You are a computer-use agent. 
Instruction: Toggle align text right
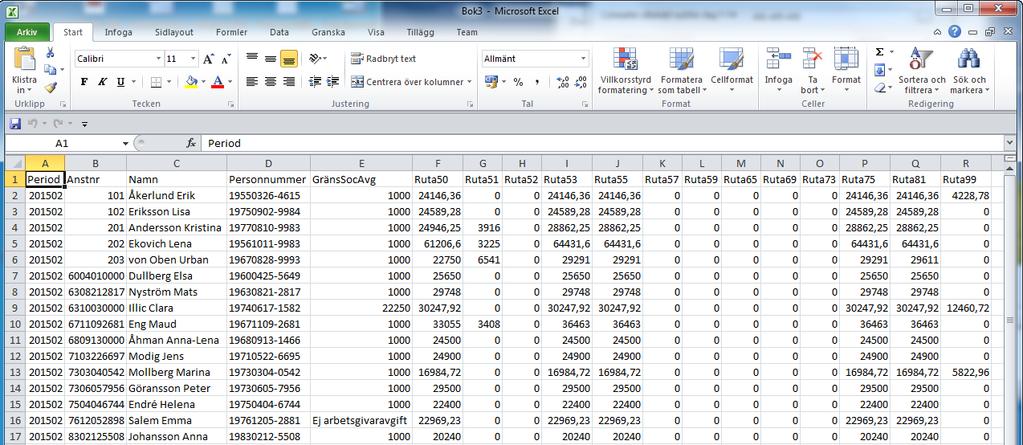288,82
